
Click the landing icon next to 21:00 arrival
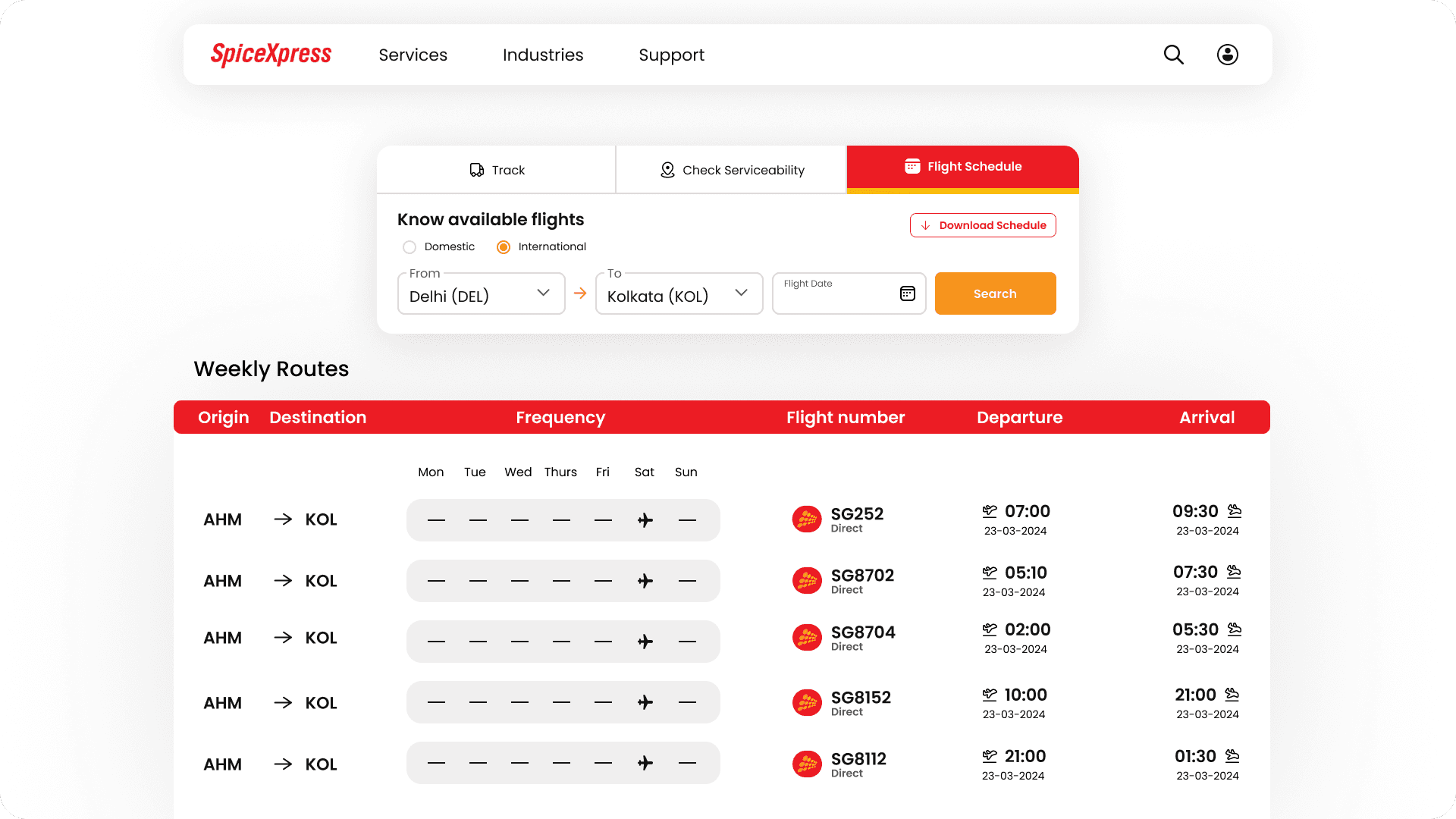click(1232, 694)
